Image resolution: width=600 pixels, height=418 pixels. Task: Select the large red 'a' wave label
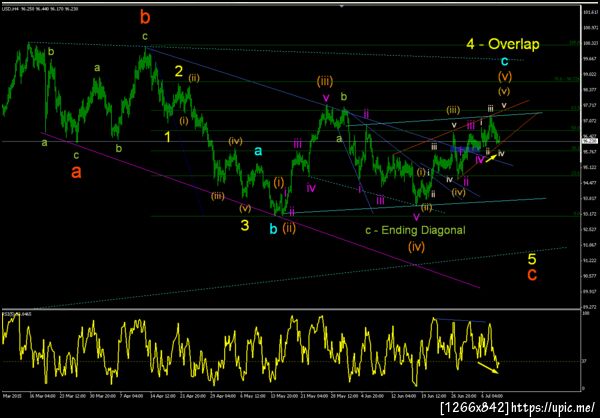pos(76,172)
